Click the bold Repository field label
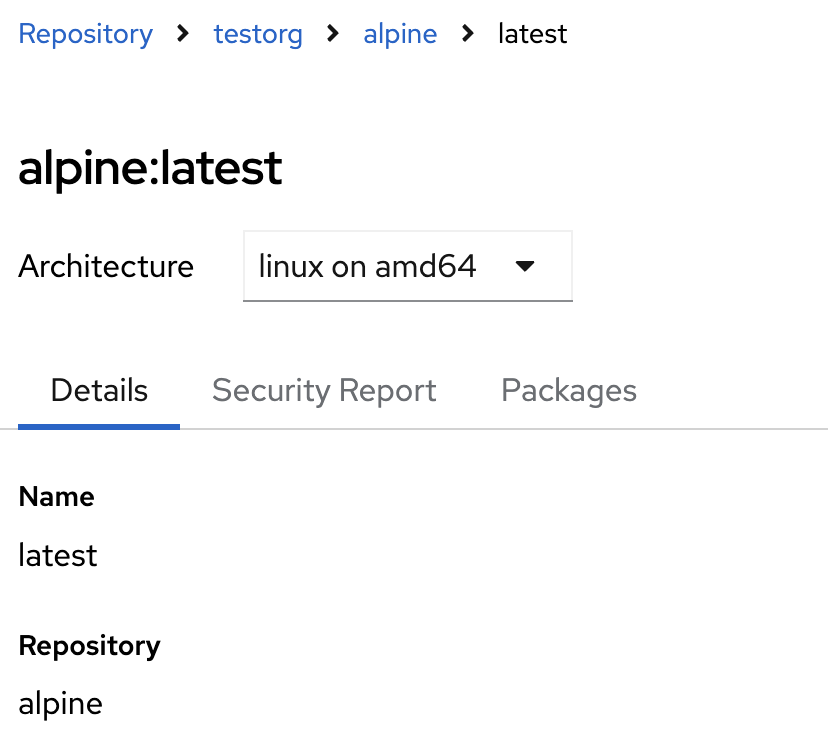 click(89, 645)
